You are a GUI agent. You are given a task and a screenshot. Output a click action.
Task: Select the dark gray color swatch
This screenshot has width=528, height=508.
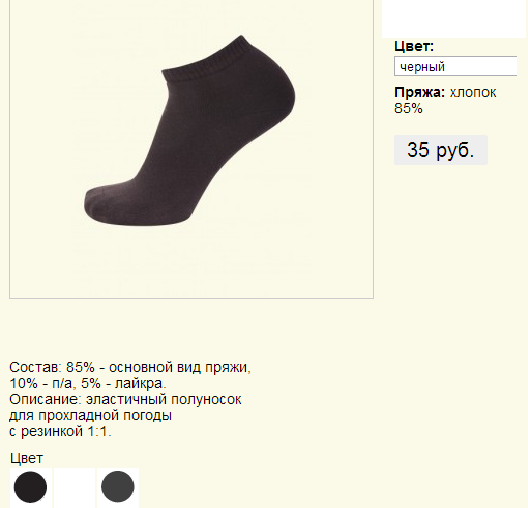point(118,487)
